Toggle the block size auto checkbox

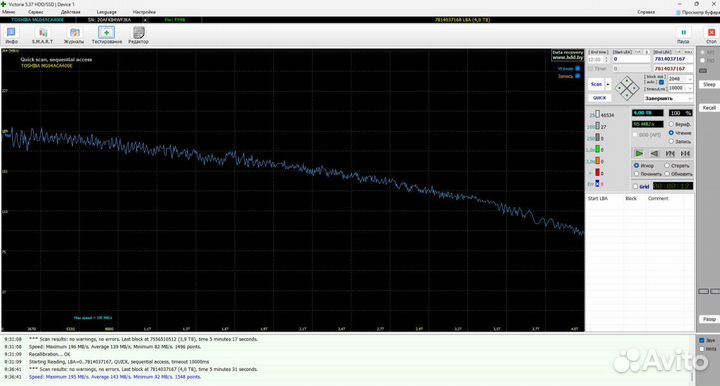pyautogui.click(x=662, y=82)
